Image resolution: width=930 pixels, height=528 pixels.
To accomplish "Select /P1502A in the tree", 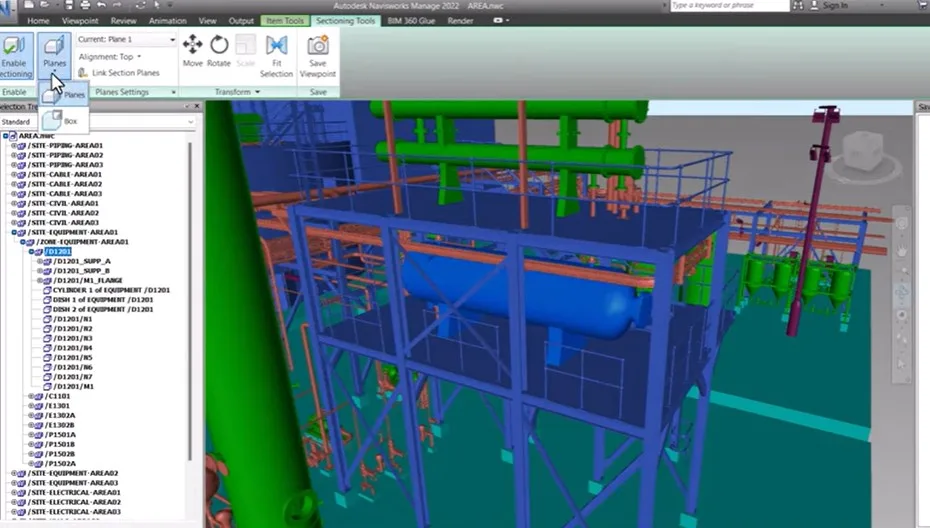I will pos(60,464).
